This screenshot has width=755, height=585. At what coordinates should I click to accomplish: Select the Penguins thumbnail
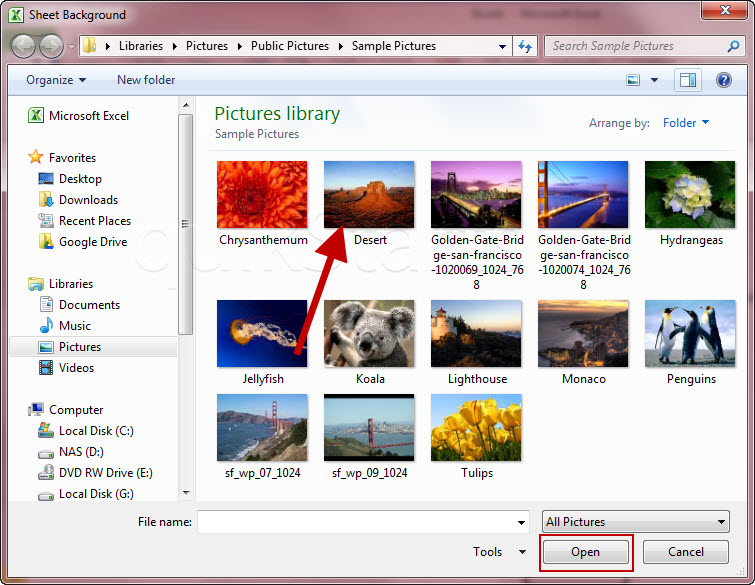[690, 333]
